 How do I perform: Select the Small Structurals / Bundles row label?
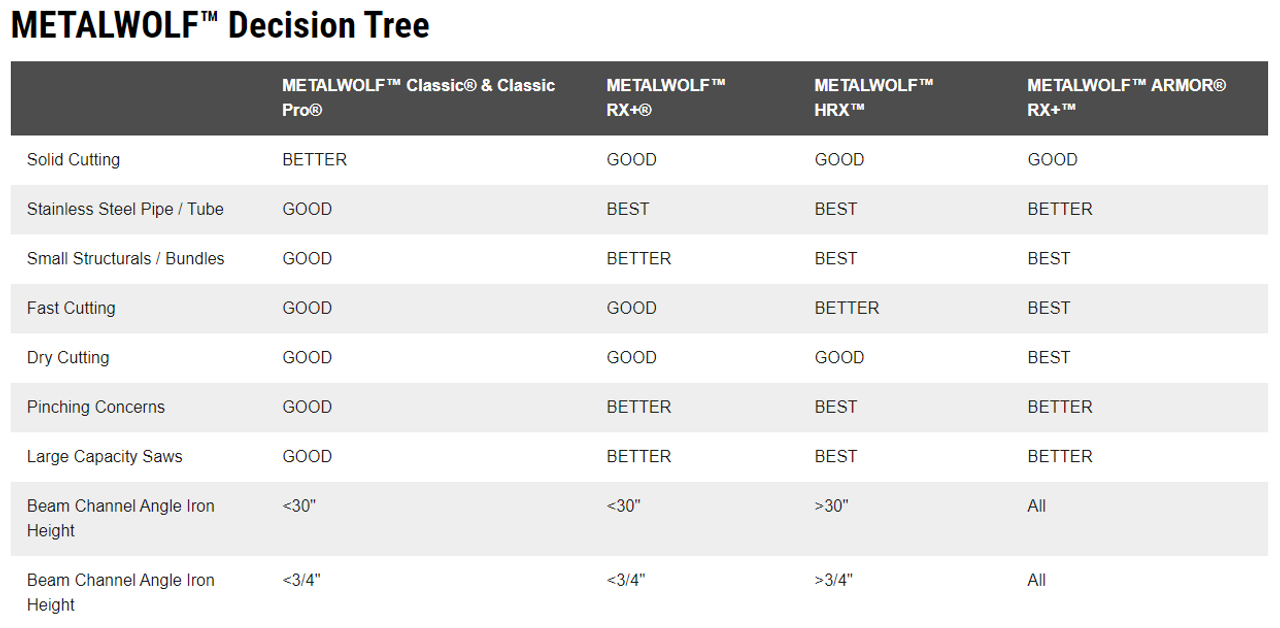pos(125,259)
